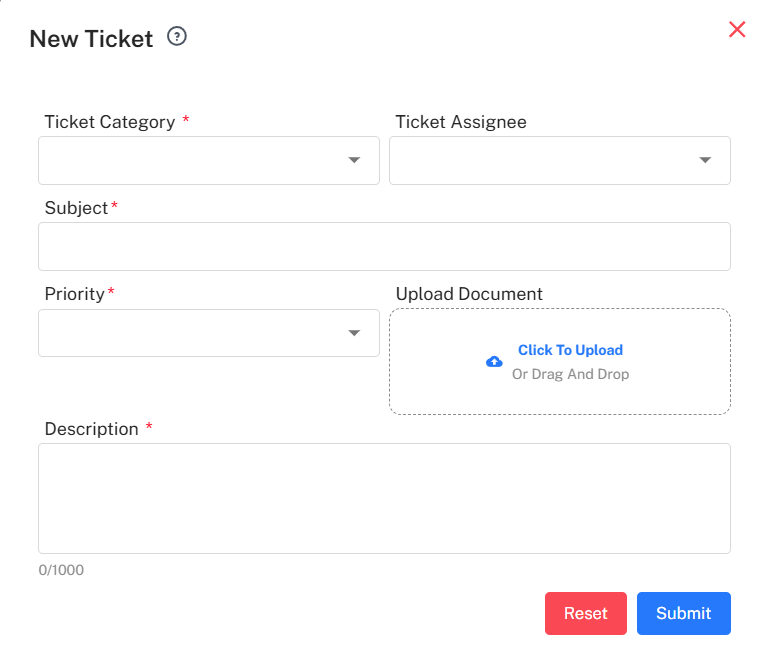
Task: Click inside the Description text area
Action: pos(384,498)
